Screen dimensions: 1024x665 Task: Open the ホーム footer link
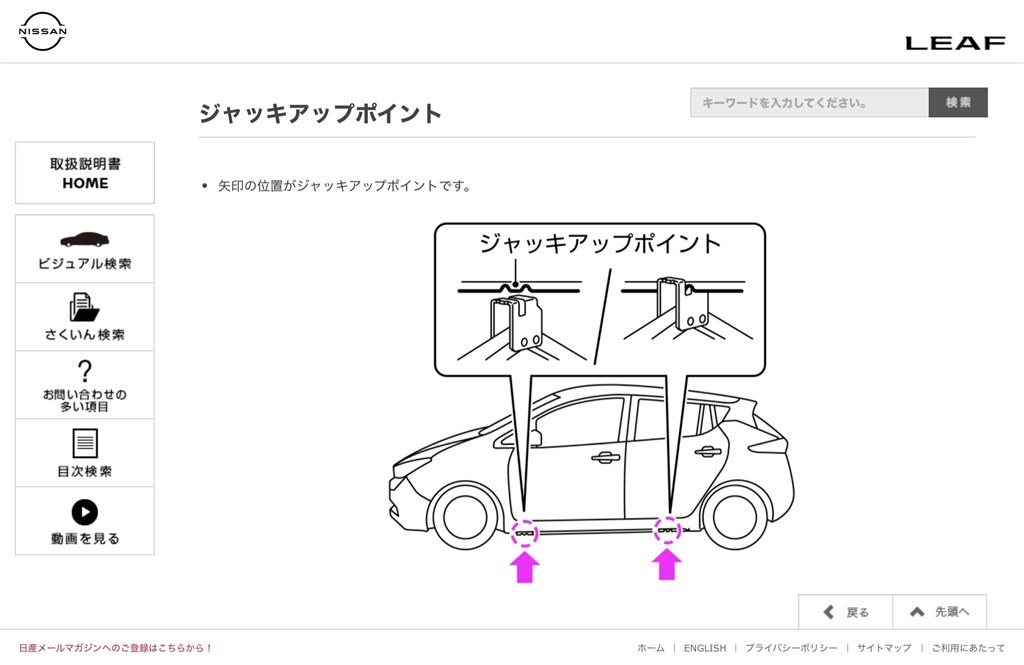650,648
